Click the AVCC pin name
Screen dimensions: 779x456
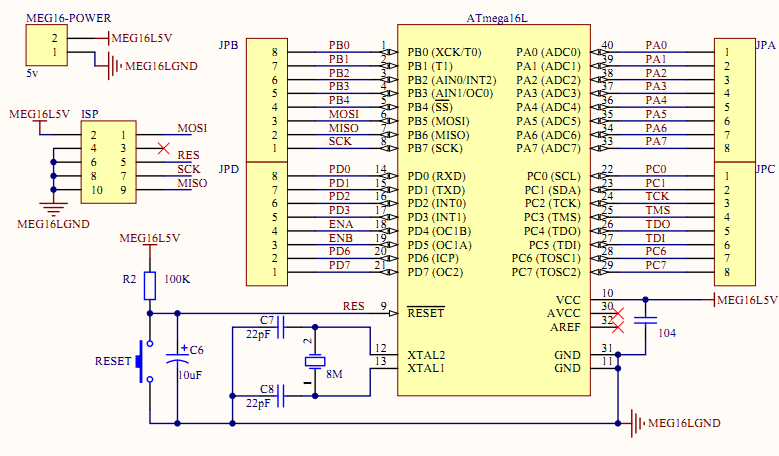coord(563,313)
